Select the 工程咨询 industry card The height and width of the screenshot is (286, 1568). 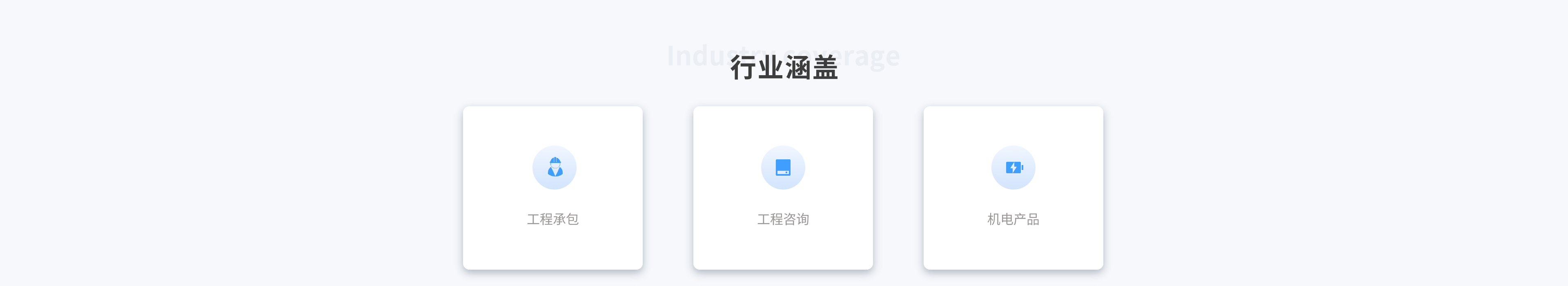pyautogui.click(x=783, y=188)
